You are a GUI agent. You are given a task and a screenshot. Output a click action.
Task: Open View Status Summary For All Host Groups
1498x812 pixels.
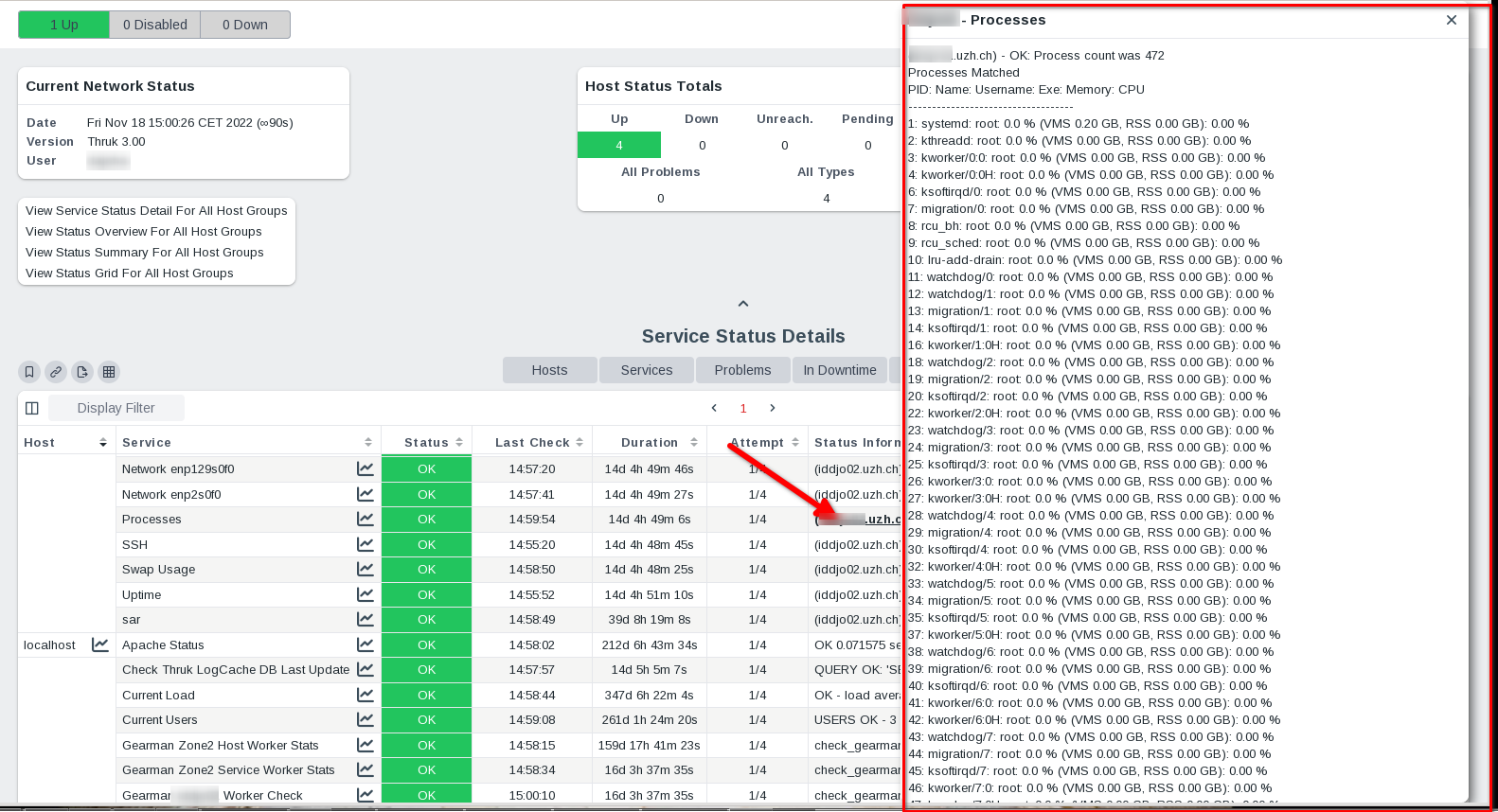pyautogui.click(x=145, y=252)
